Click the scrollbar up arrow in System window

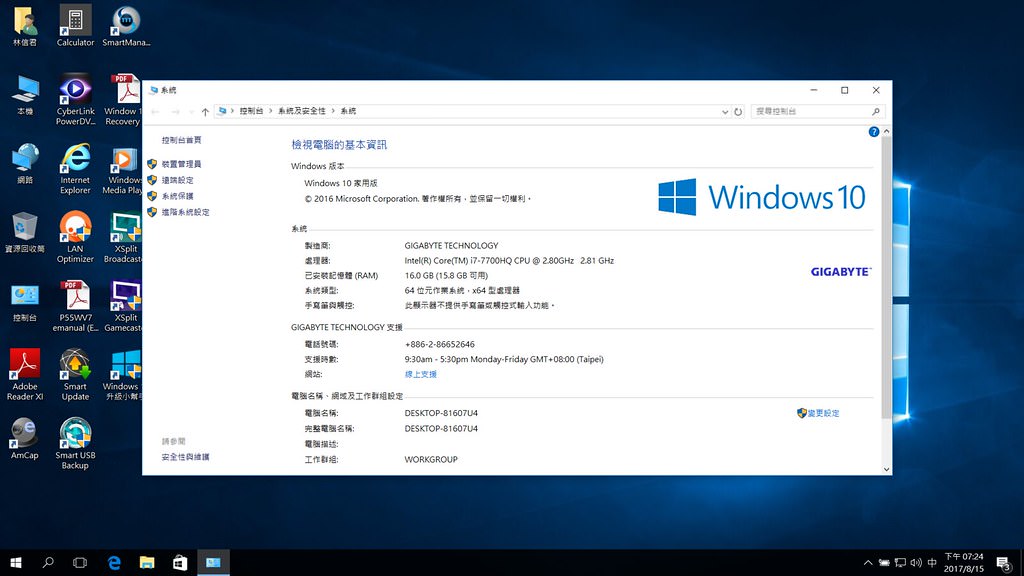pos(886,132)
